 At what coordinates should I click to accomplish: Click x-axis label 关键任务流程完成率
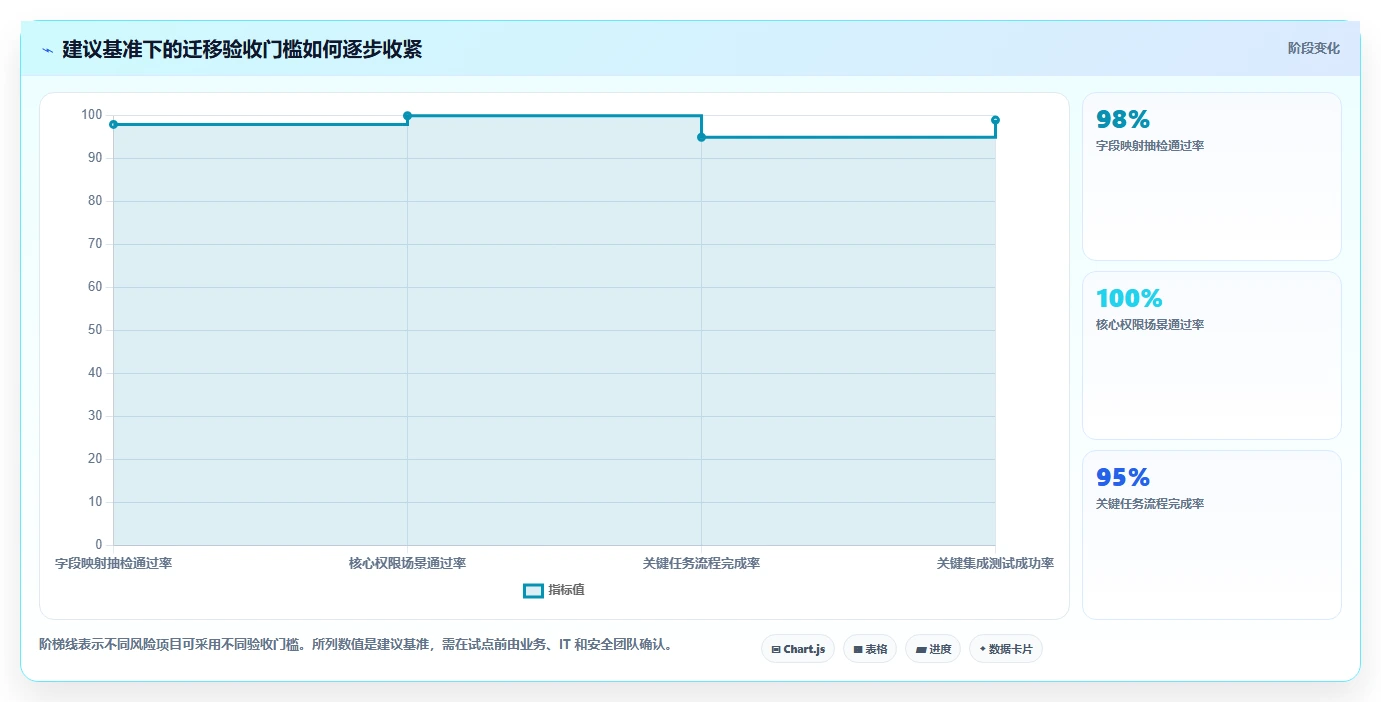tap(701, 563)
